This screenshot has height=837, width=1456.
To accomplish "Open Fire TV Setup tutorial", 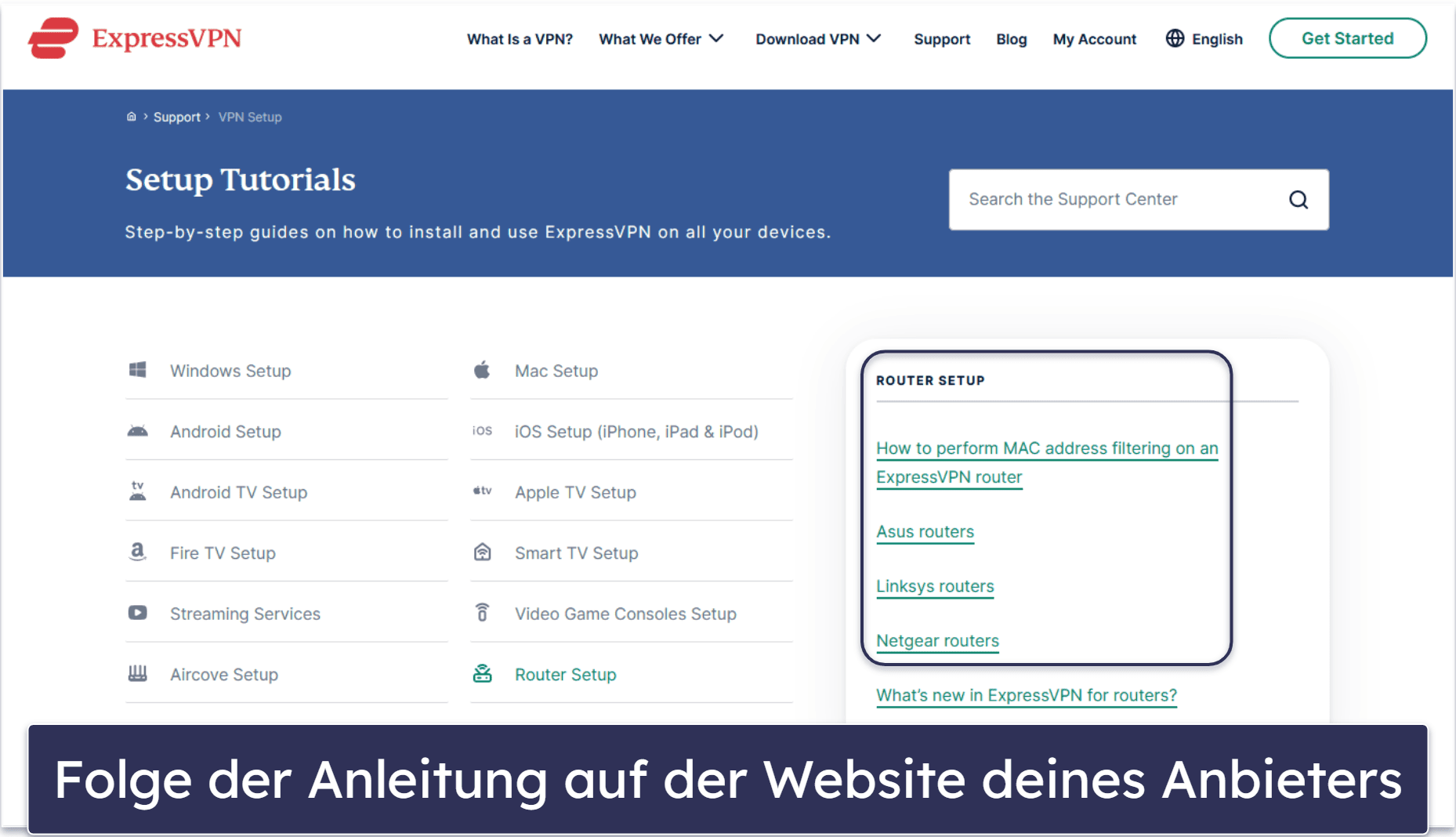I will [223, 553].
